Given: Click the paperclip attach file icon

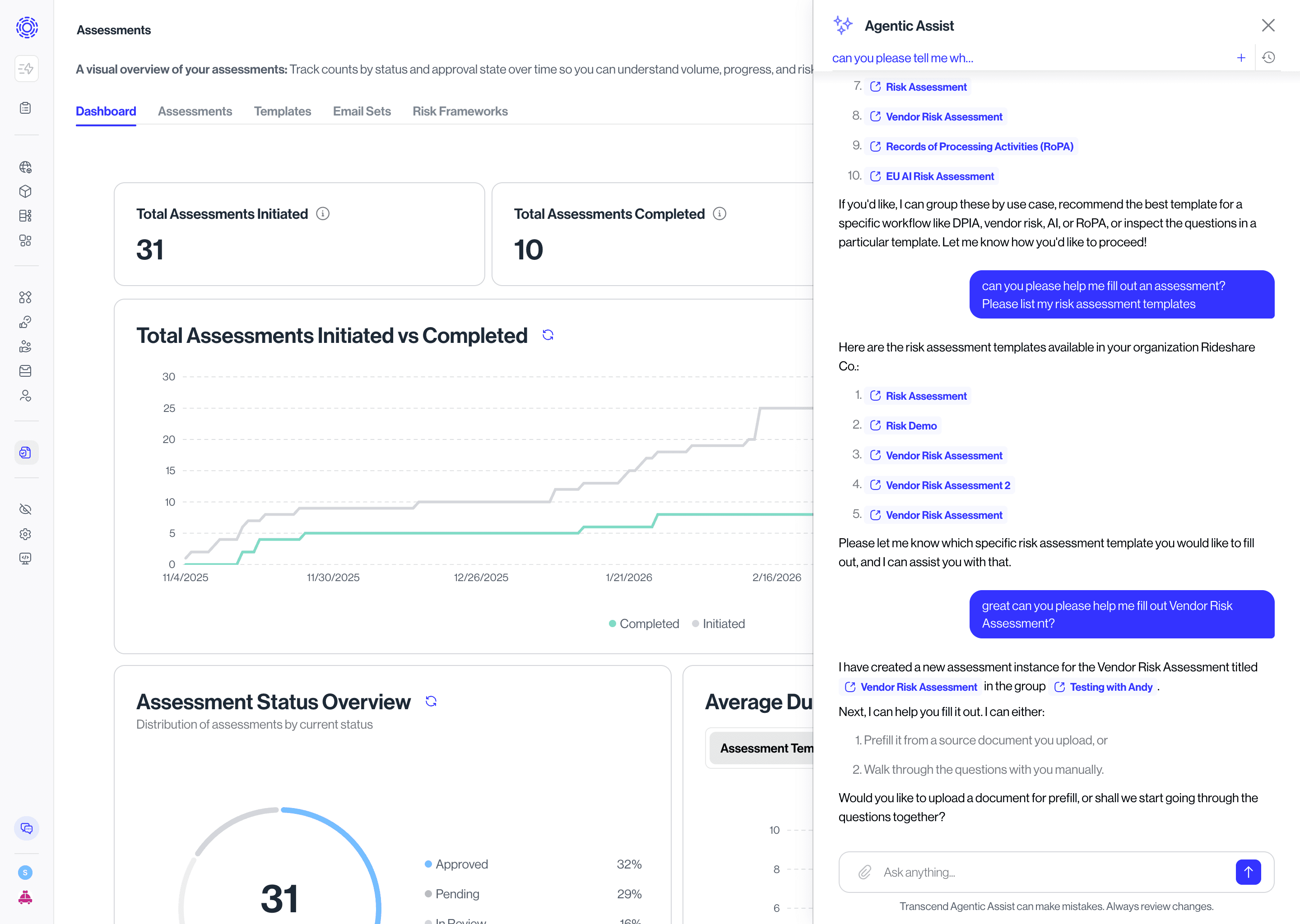Looking at the screenshot, I should tap(864, 872).
